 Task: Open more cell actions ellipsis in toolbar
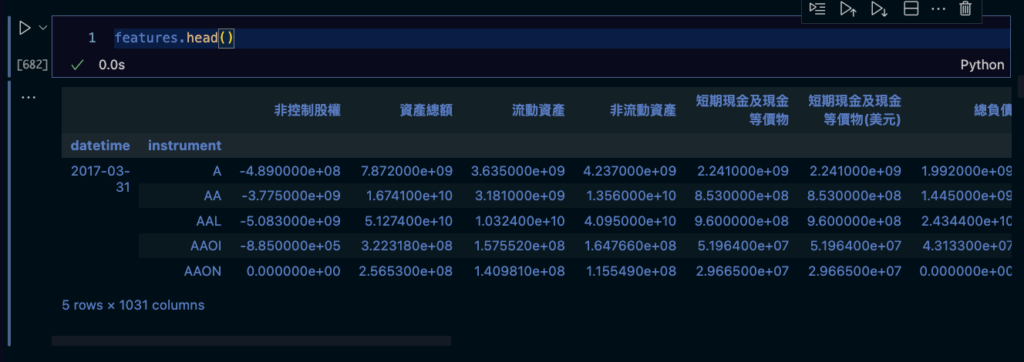click(938, 8)
